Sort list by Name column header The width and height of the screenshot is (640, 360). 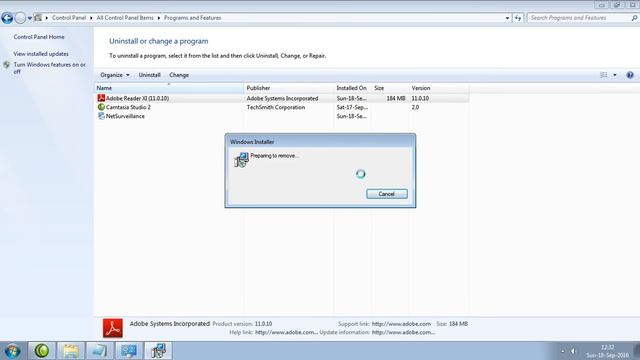click(x=169, y=88)
